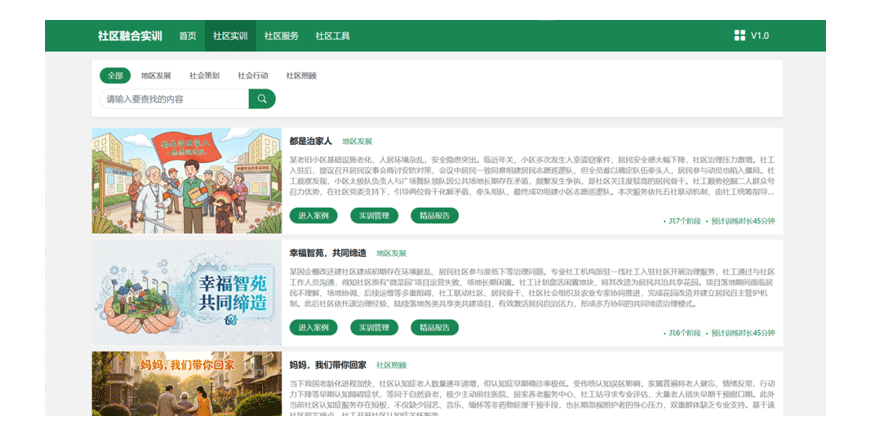
Task: Switch to the 社区服务 nav tab
Action: click(281, 36)
